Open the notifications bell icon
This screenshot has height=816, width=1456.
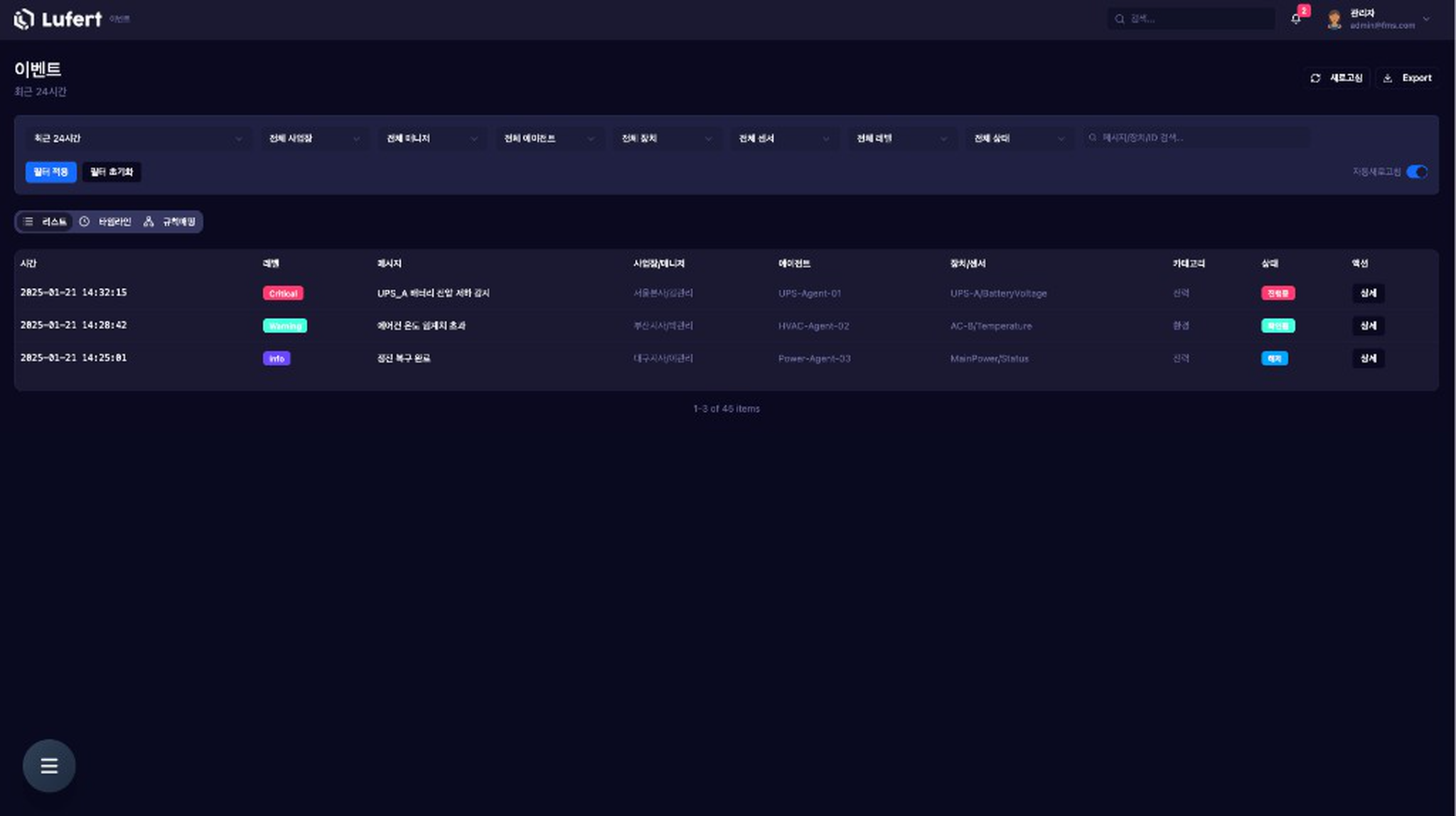point(1295,19)
